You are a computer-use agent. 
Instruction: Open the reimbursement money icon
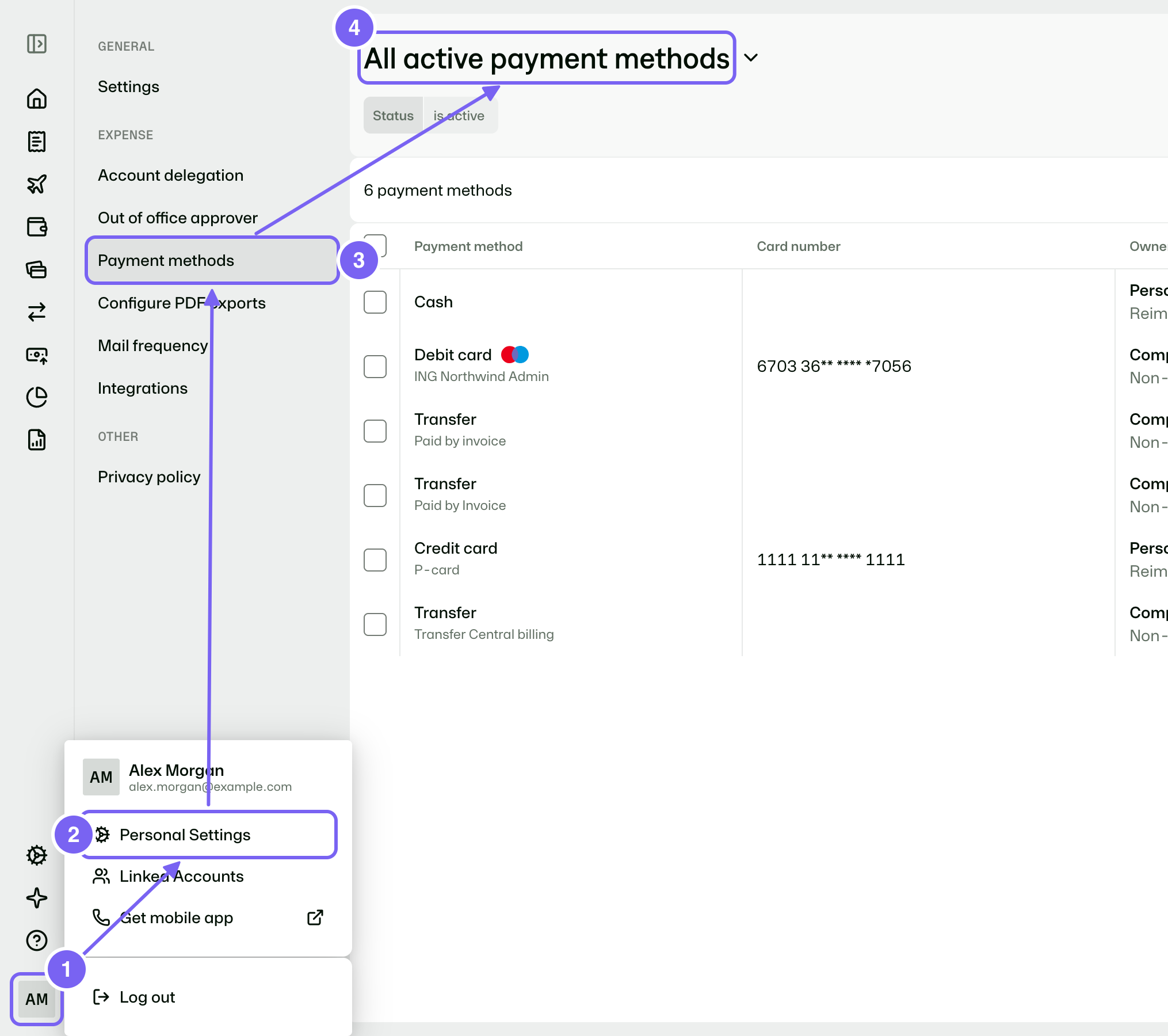pyautogui.click(x=37, y=355)
